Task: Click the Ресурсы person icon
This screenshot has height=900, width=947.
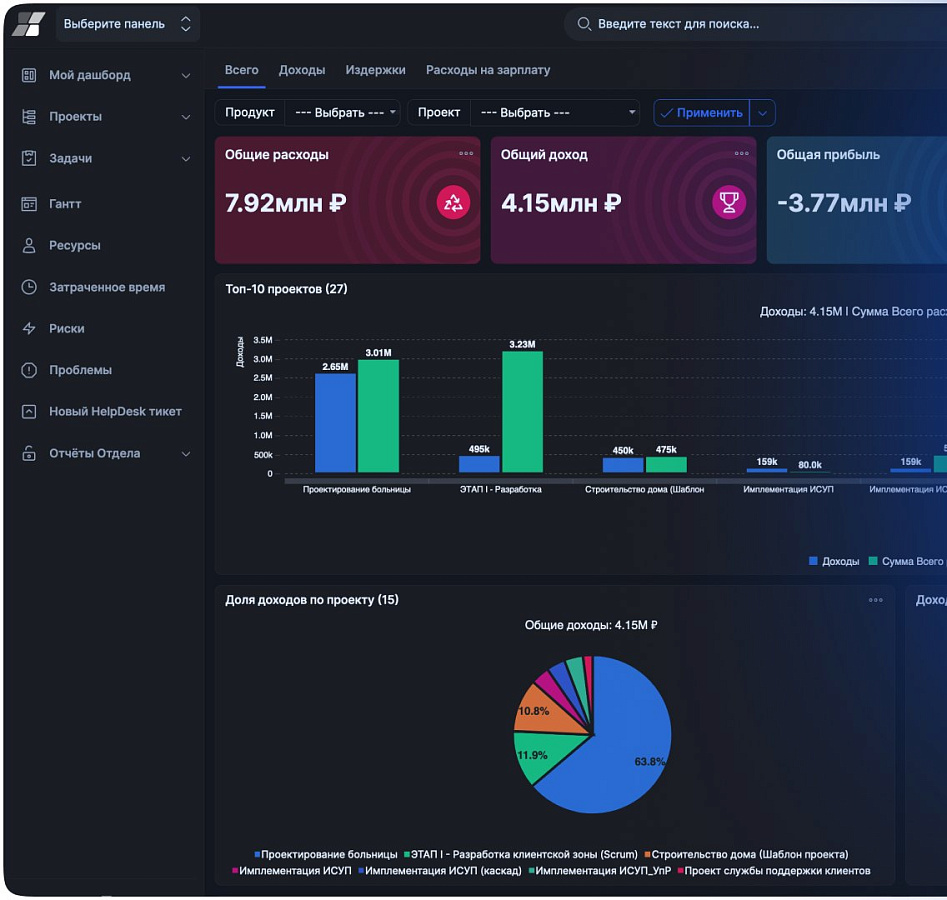Action: [x=28, y=245]
